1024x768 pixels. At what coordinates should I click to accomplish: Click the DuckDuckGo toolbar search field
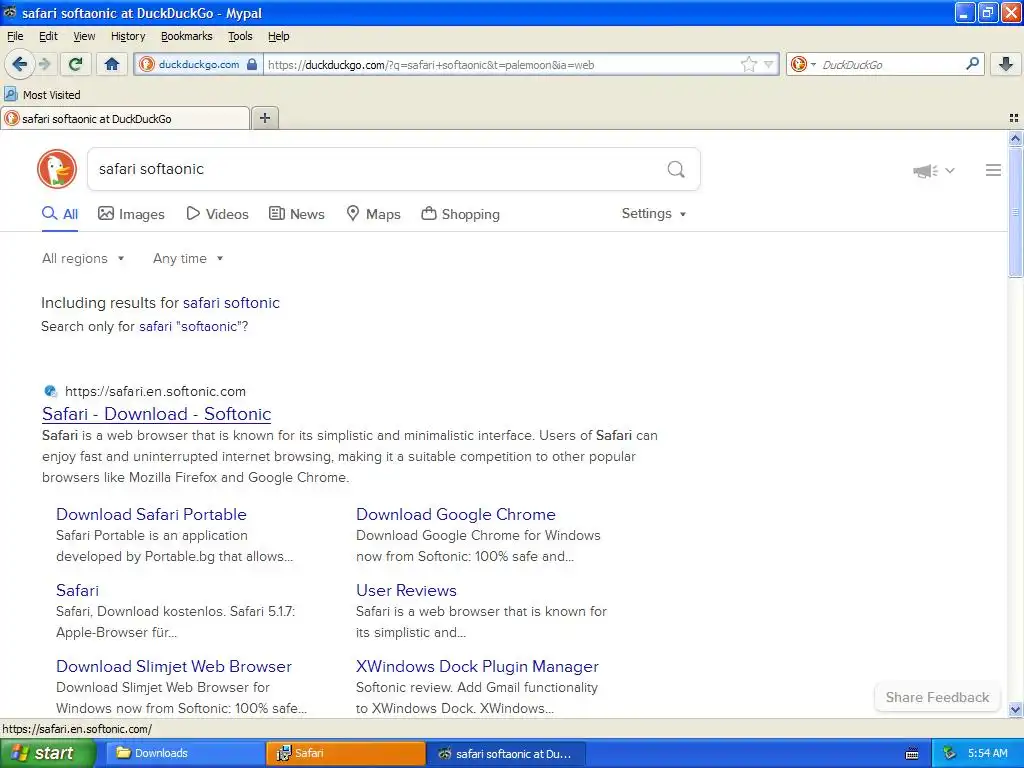pos(890,64)
